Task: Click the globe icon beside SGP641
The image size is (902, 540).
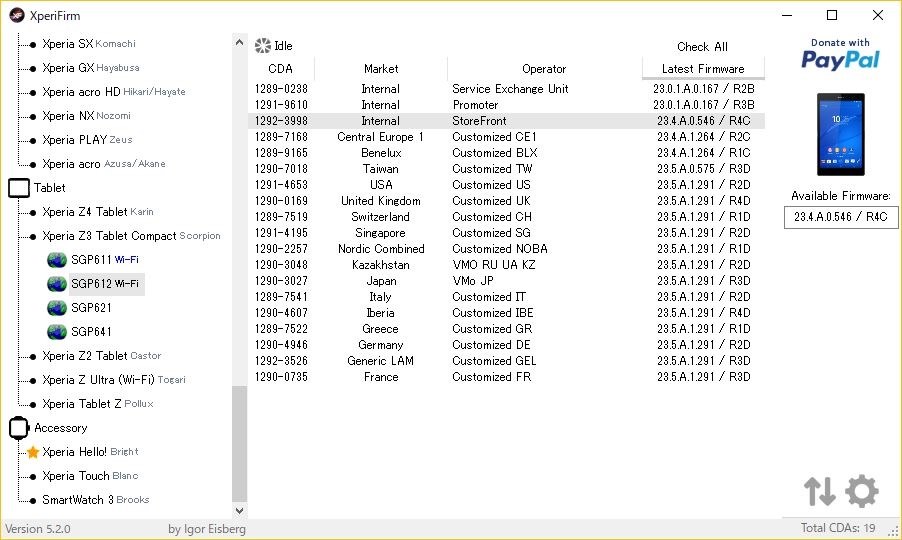Action: click(57, 332)
